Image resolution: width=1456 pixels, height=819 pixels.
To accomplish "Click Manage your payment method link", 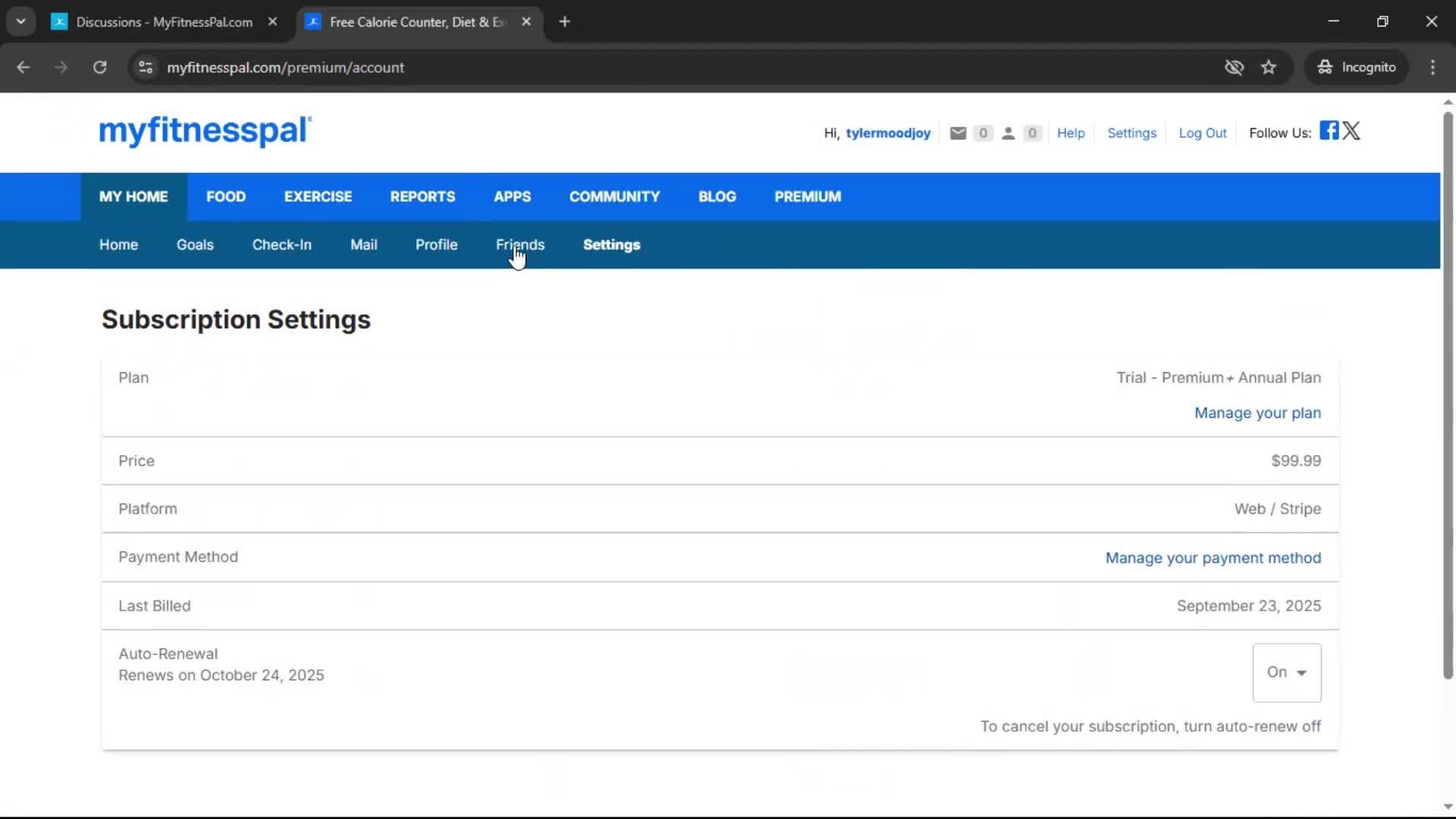I will click(x=1213, y=558).
